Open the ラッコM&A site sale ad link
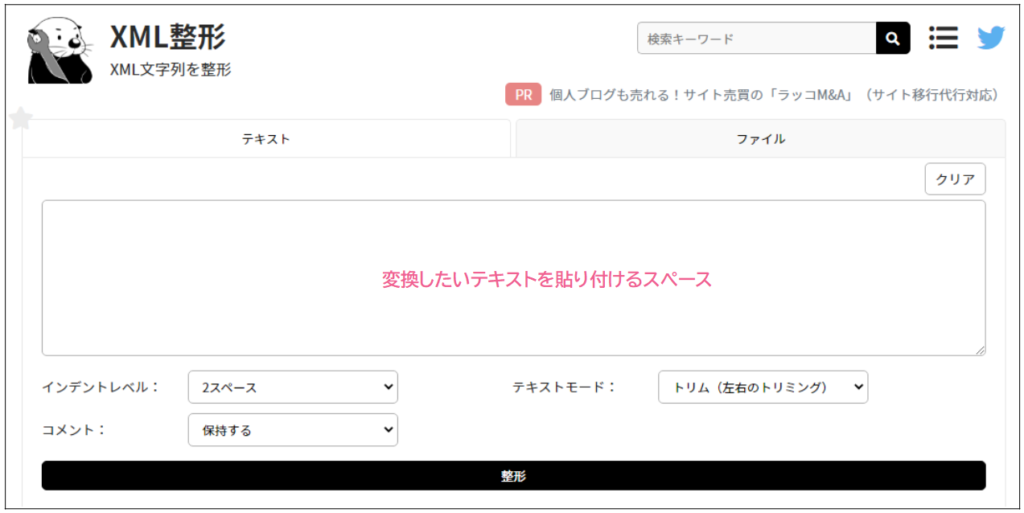 coord(773,95)
